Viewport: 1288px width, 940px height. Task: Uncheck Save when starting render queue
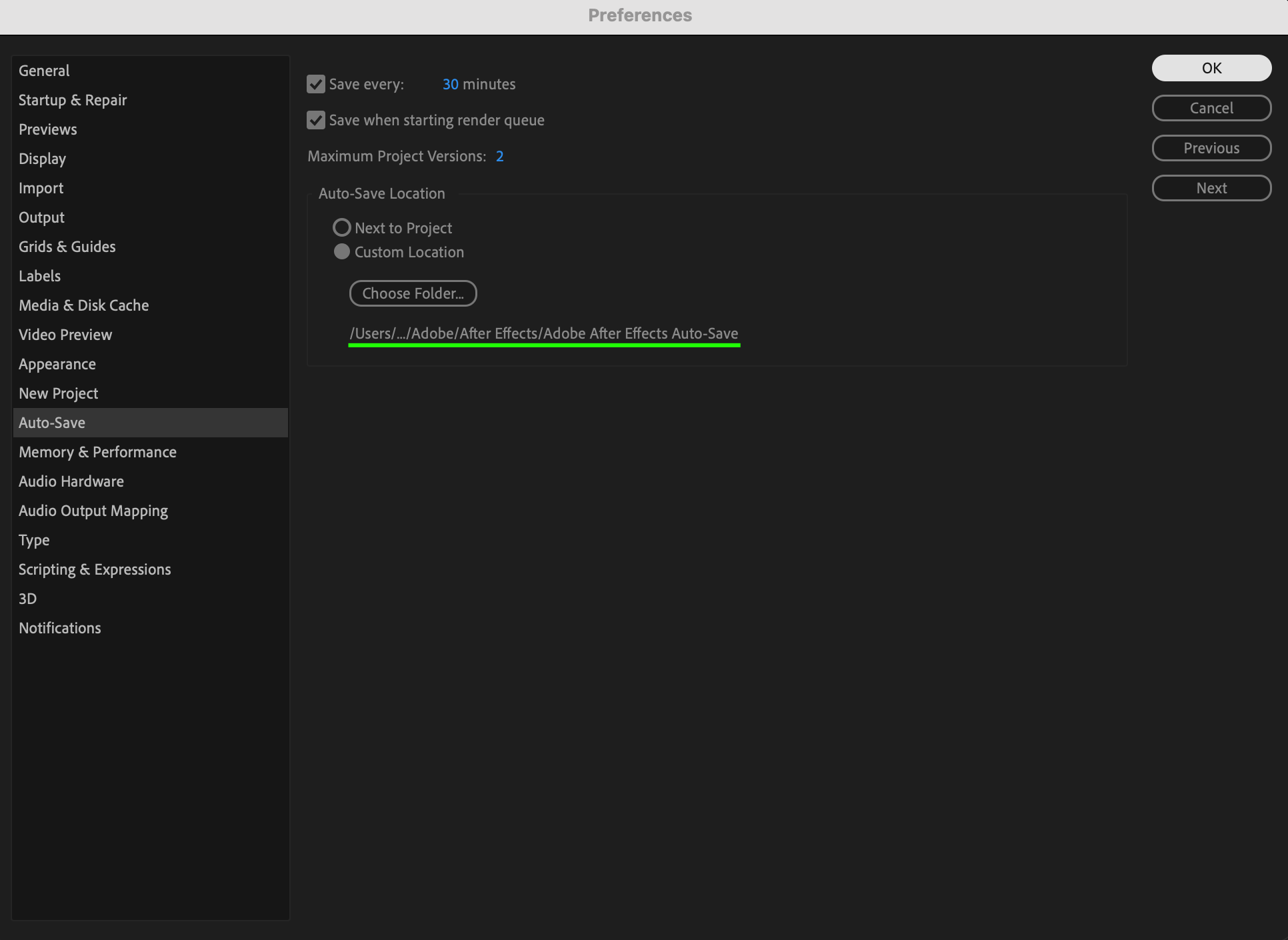coord(316,120)
